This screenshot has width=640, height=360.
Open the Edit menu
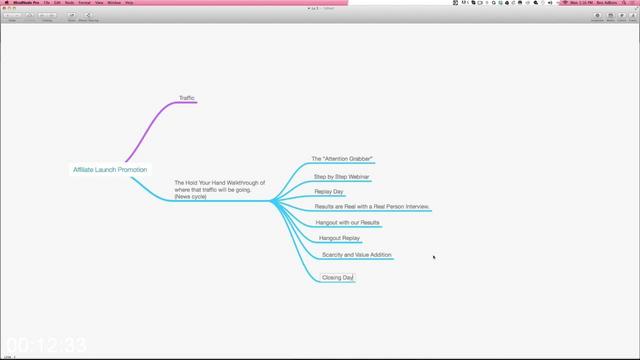pyautogui.click(x=57, y=2)
